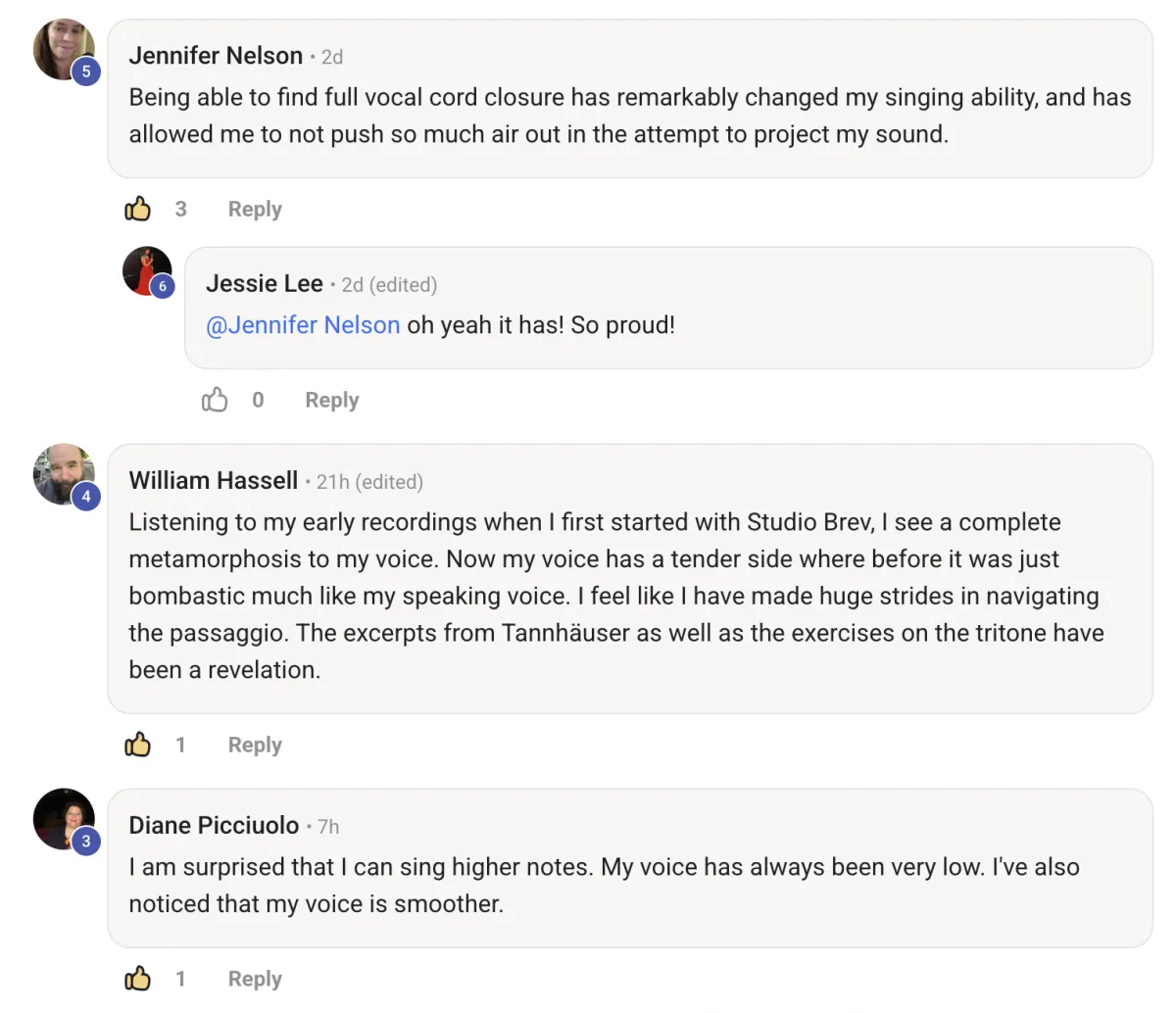Reply to Diane Picciuolo's comment
This screenshot has width=1176, height=1013.
[x=255, y=979]
